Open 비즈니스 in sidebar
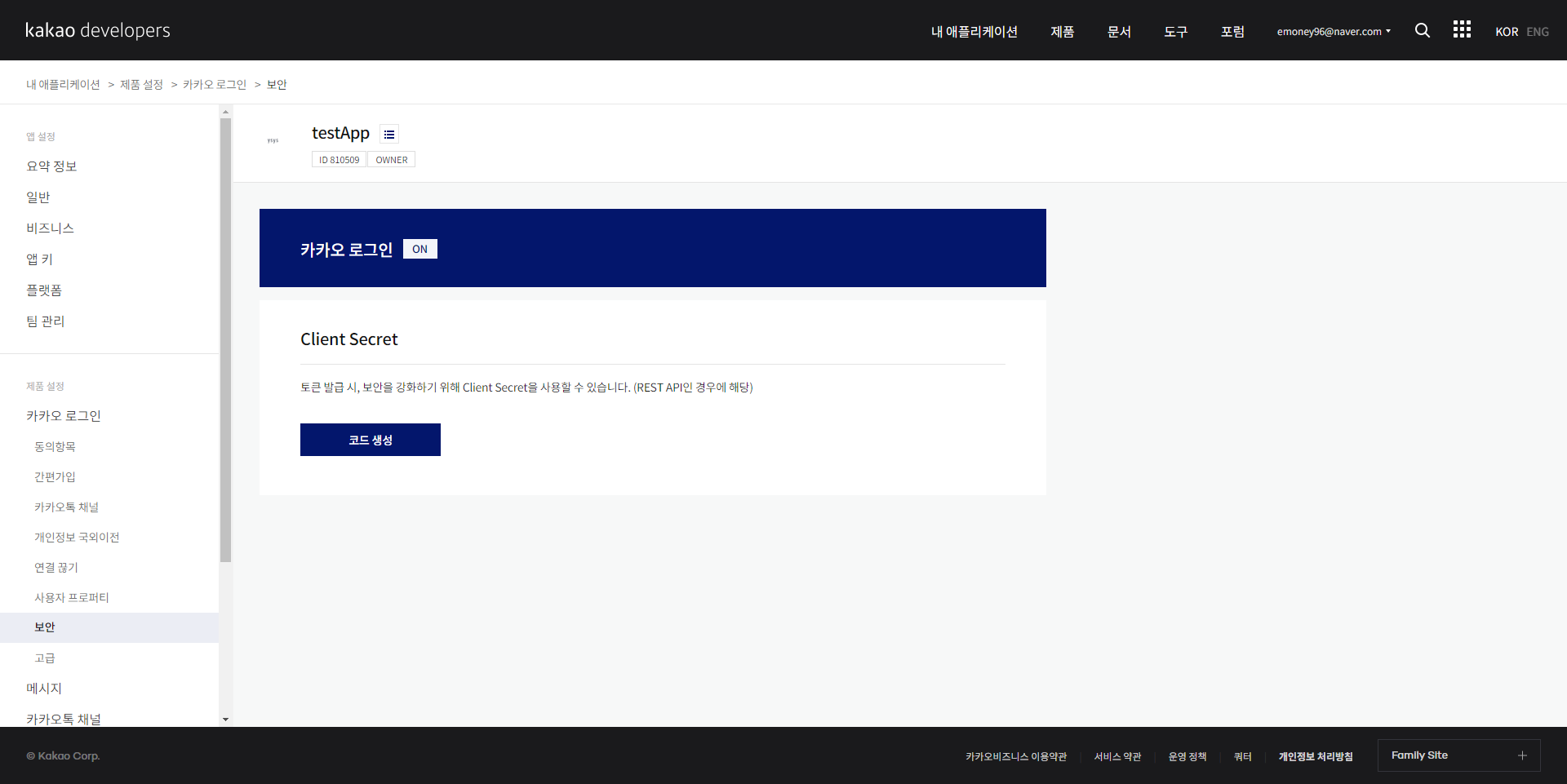Image resolution: width=1567 pixels, height=784 pixels. 51,228
